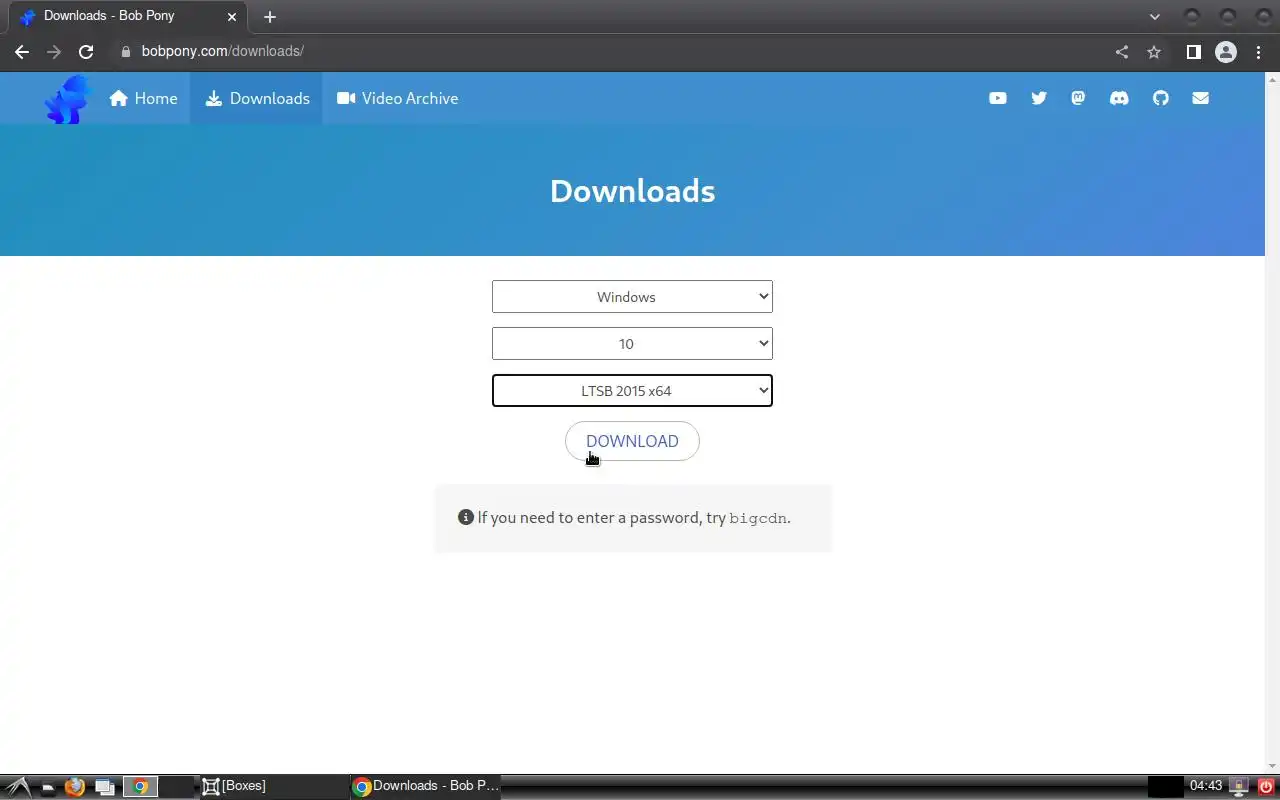This screenshot has width=1280, height=800.
Task: Navigate to Home in site menu
Action: pyautogui.click(x=144, y=98)
